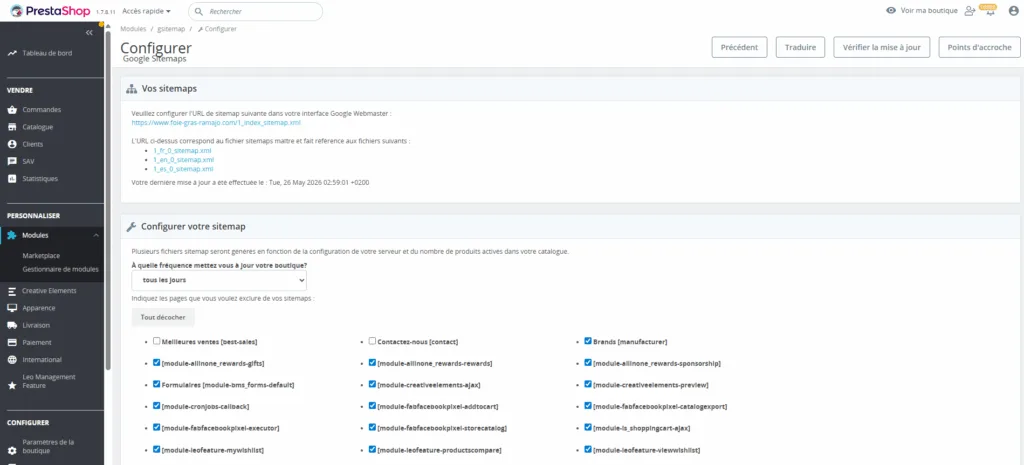Uncheck Formulaires [module-bms_forms-default] checkbox
Screen dimensions: 1024x465
click(156, 384)
